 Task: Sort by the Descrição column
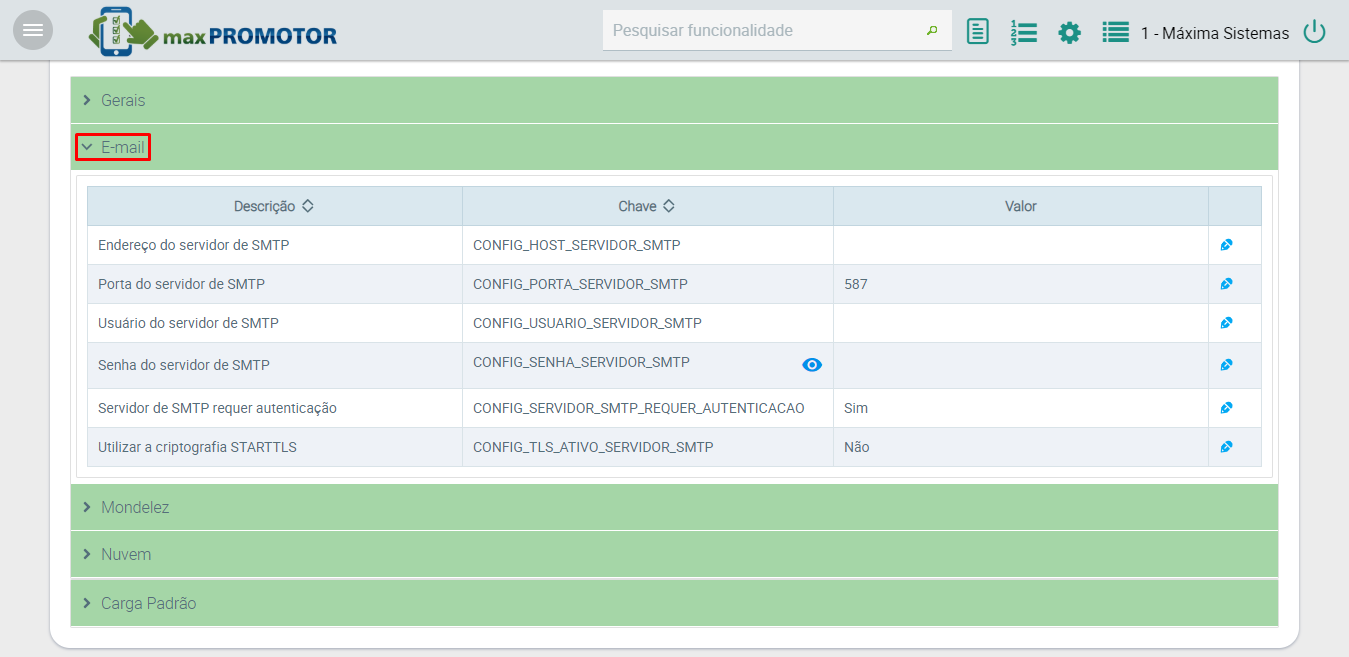click(274, 206)
